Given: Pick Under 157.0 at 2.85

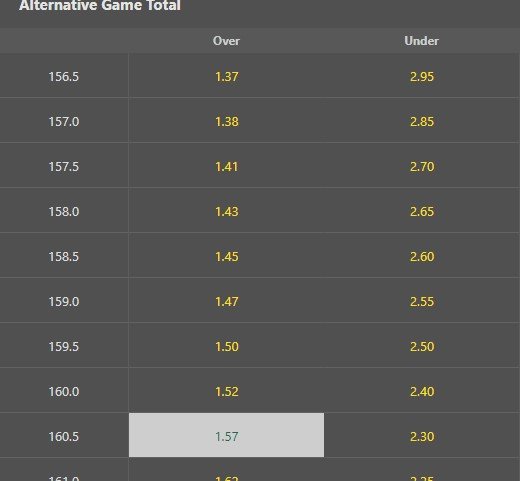Looking at the screenshot, I should point(422,121).
